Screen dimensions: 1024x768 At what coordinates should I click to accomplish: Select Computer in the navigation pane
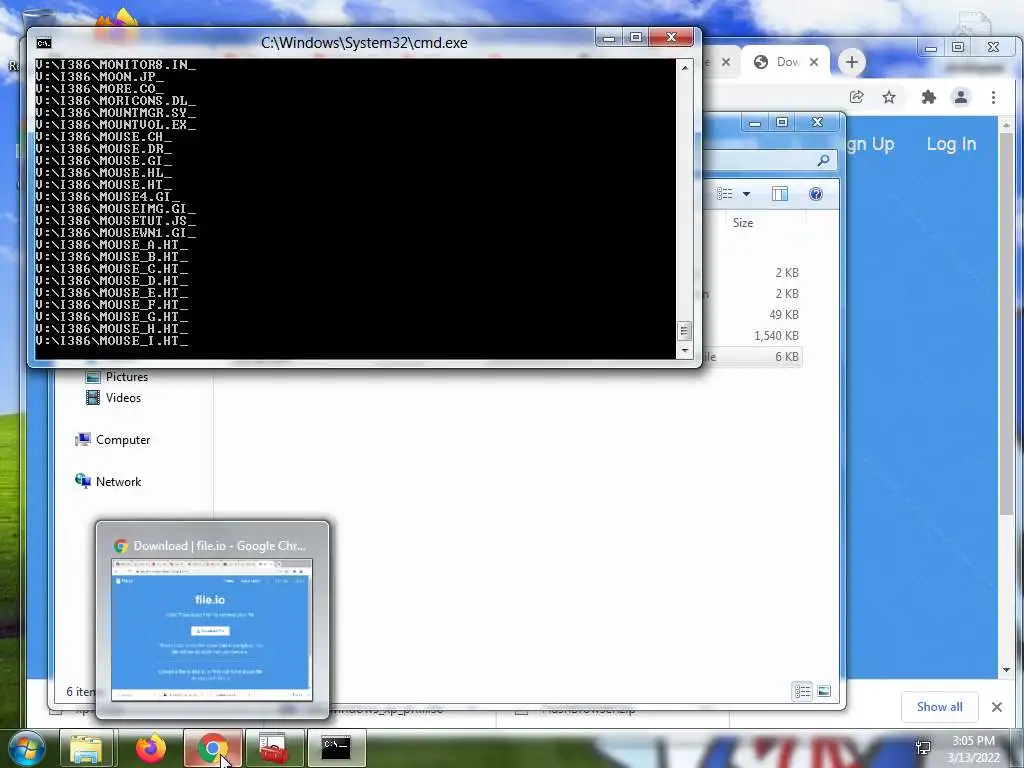click(x=113, y=440)
